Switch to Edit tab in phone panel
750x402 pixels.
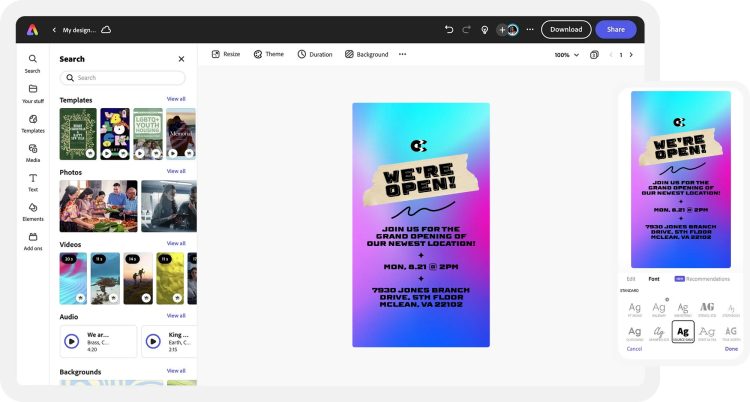click(x=631, y=279)
